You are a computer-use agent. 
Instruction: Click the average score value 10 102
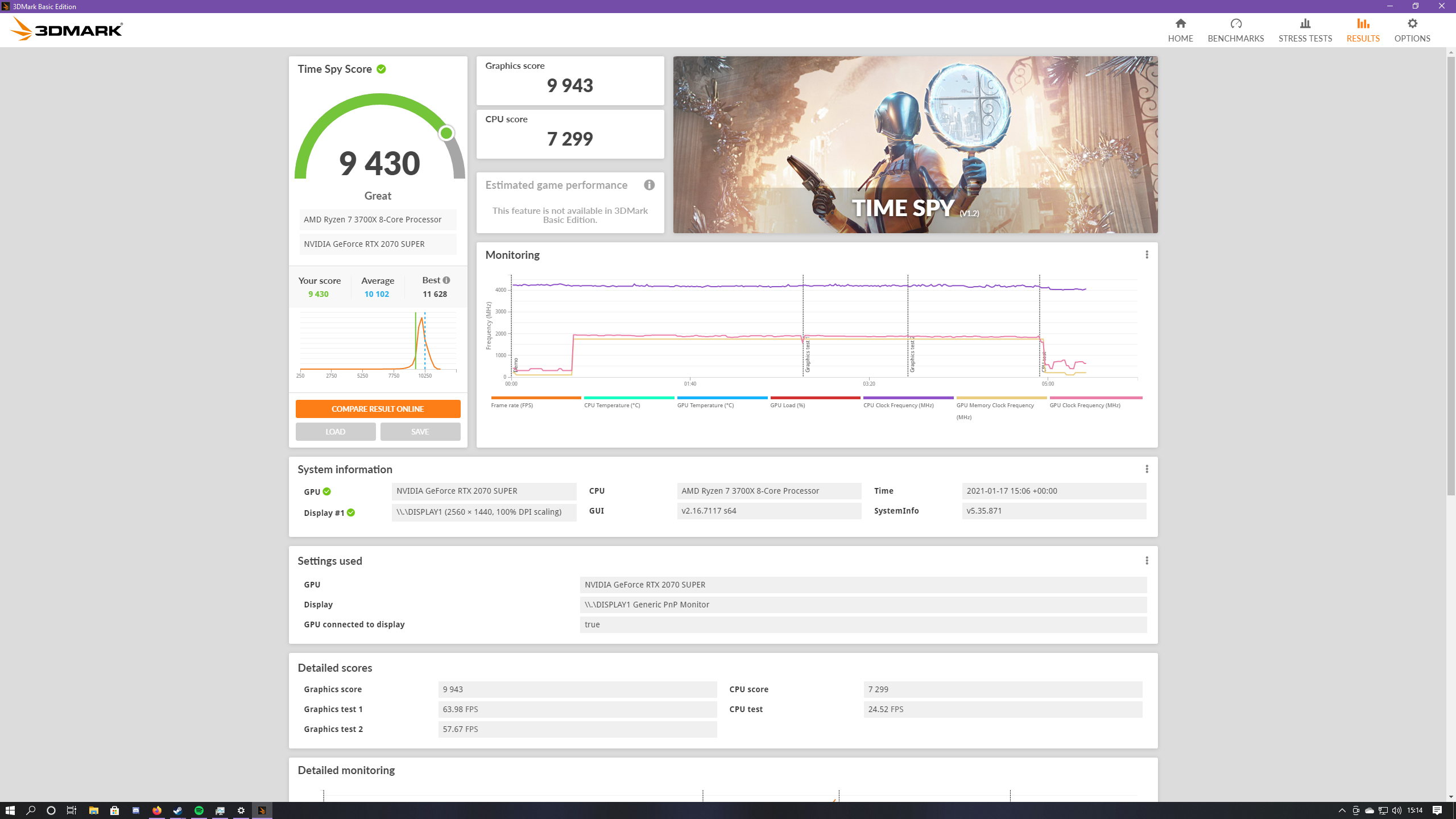point(377,294)
